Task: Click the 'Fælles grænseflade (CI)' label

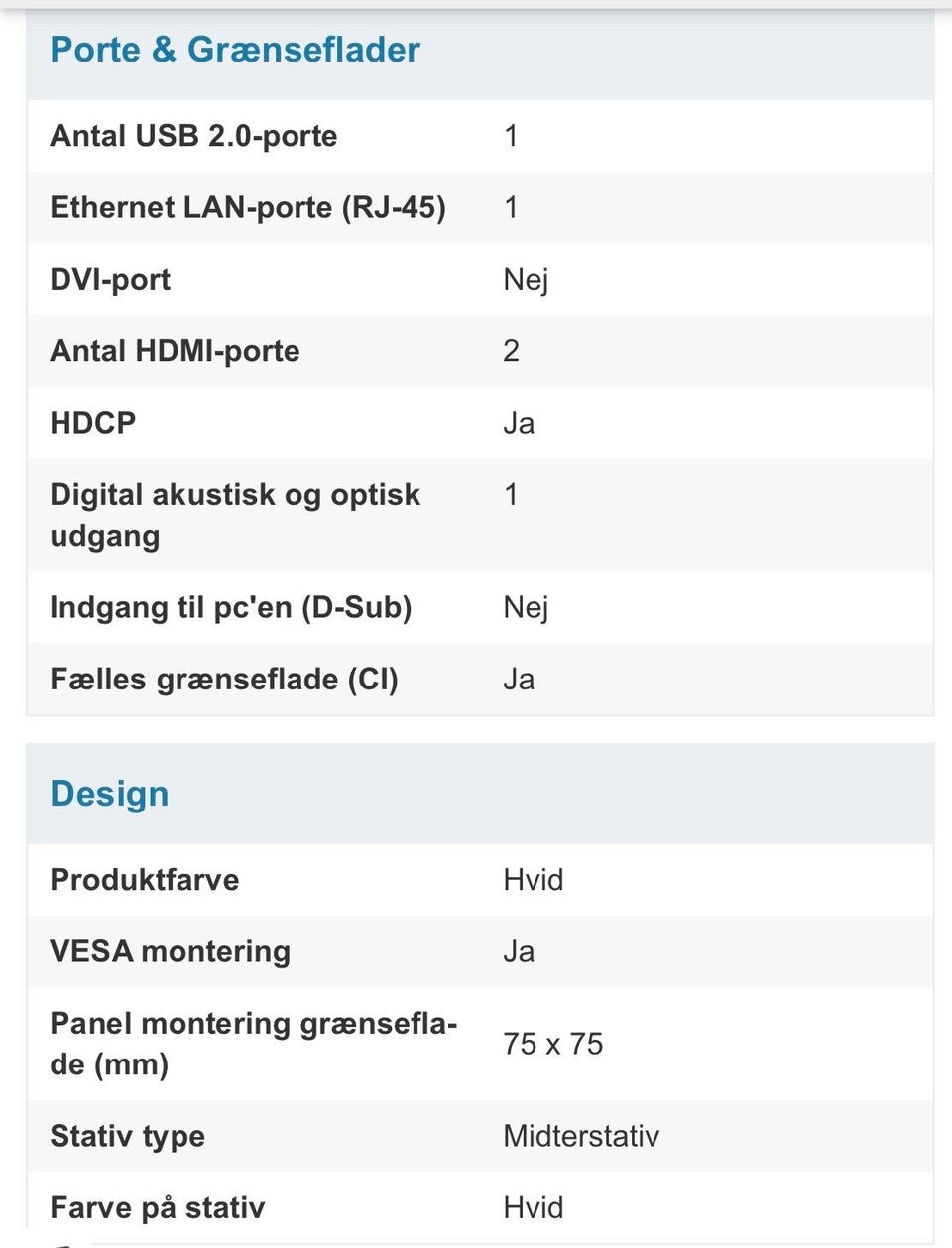Action: pyautogui.click(x=224, y=680)
